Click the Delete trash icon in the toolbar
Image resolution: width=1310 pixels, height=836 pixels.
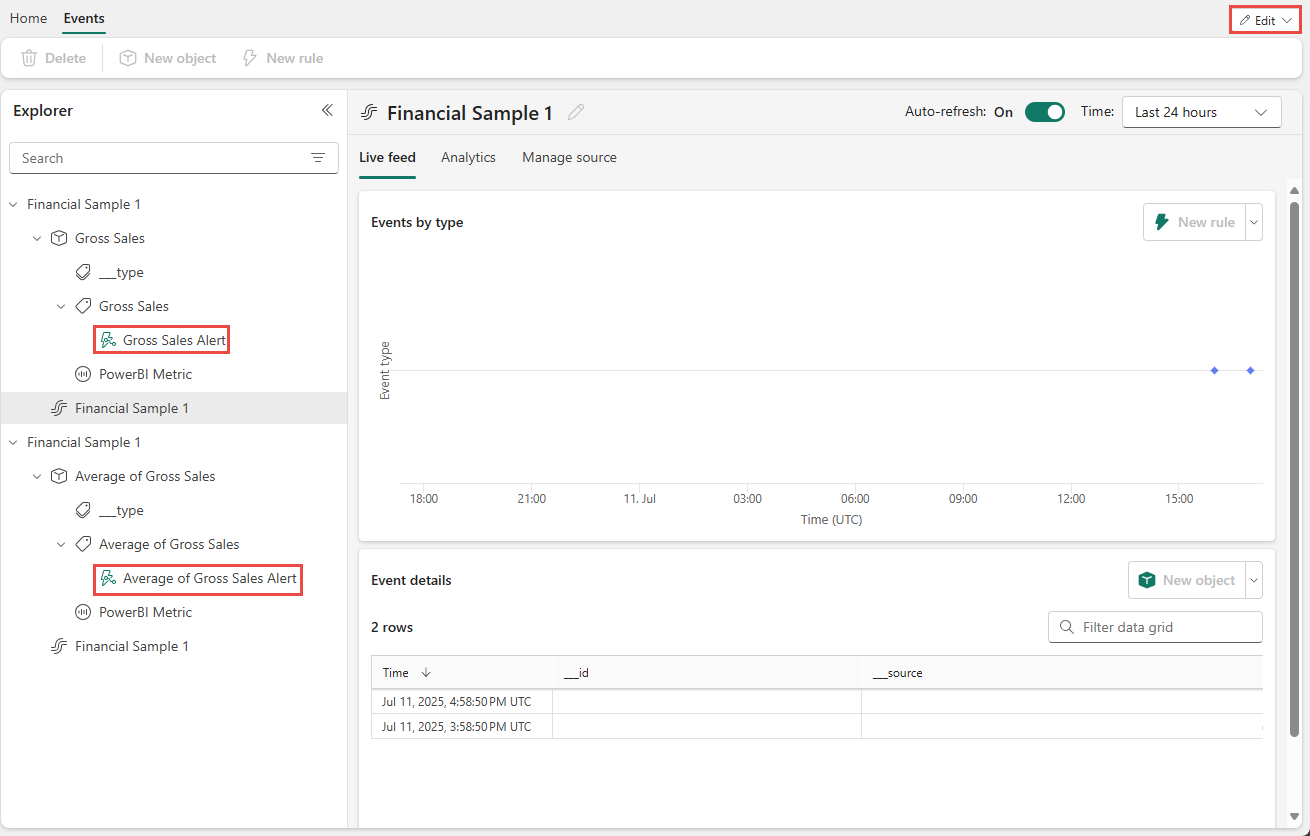coord(30,58)
